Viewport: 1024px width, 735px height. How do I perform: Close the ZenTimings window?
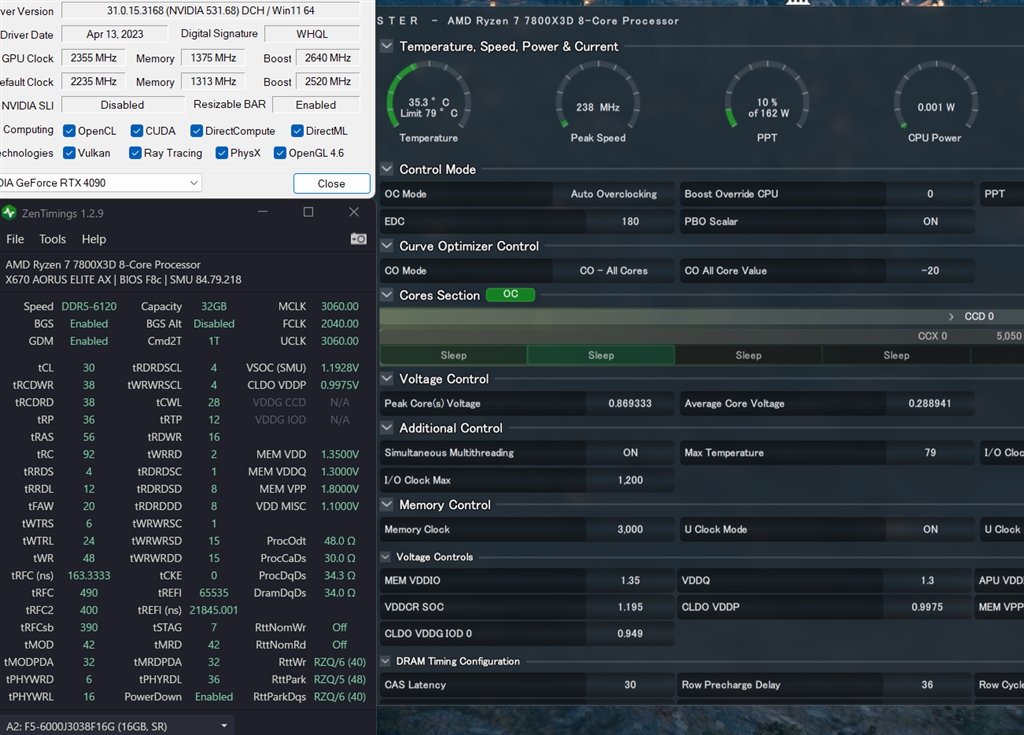[354, 212]
